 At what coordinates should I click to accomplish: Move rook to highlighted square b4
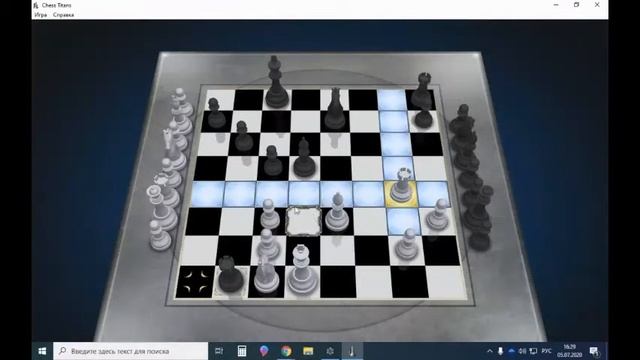240,193
